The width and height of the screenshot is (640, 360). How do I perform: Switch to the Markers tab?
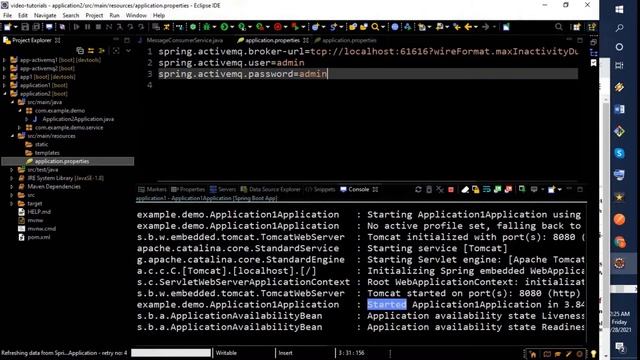[152, 189]
